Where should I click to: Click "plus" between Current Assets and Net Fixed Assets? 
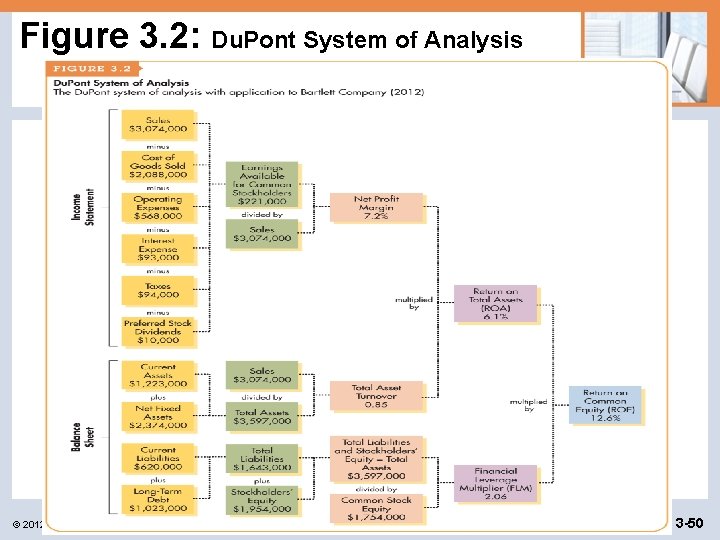click(x=158, y=397)
